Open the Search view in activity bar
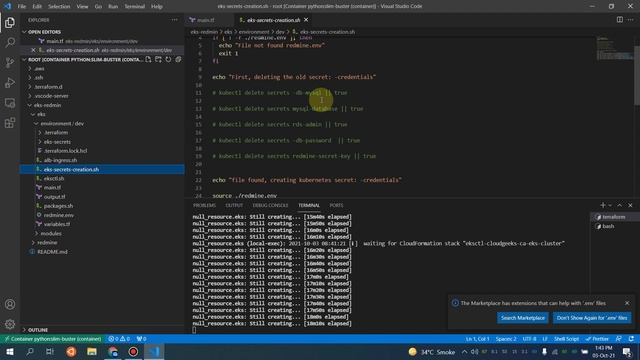Image resolution: width=640 pixels, height=360 pixels. coord(10,42)
